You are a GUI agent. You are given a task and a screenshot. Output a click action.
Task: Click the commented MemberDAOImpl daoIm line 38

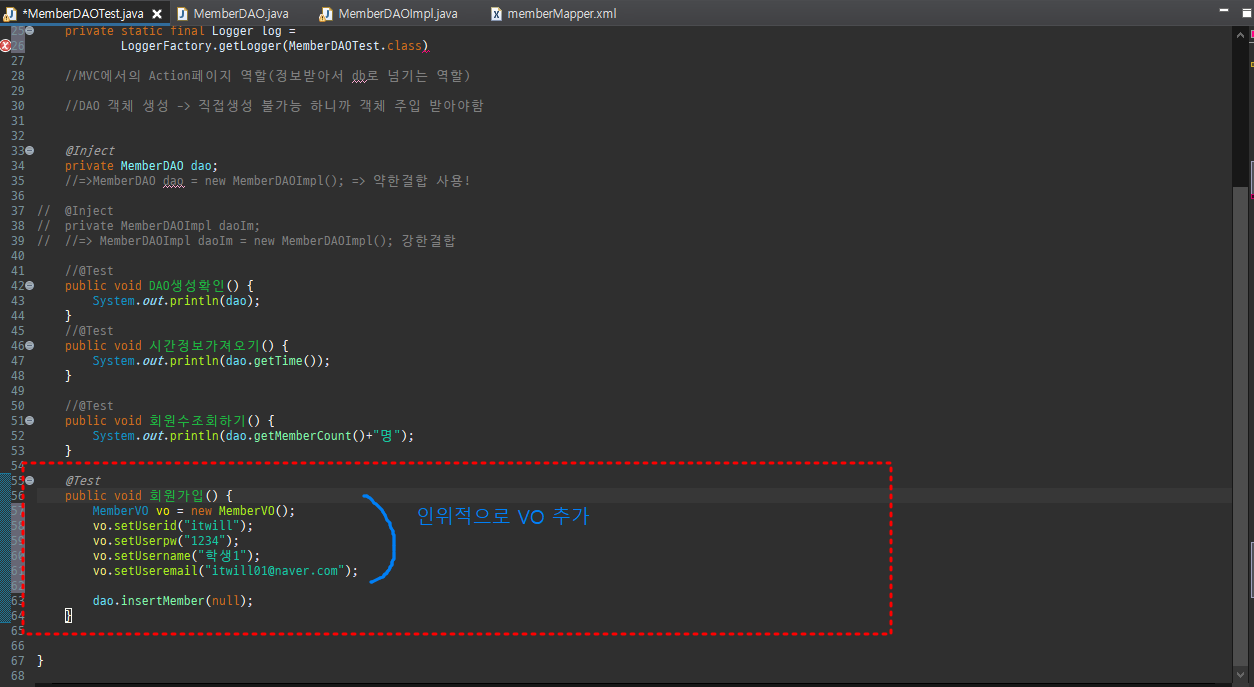point(162,226)
